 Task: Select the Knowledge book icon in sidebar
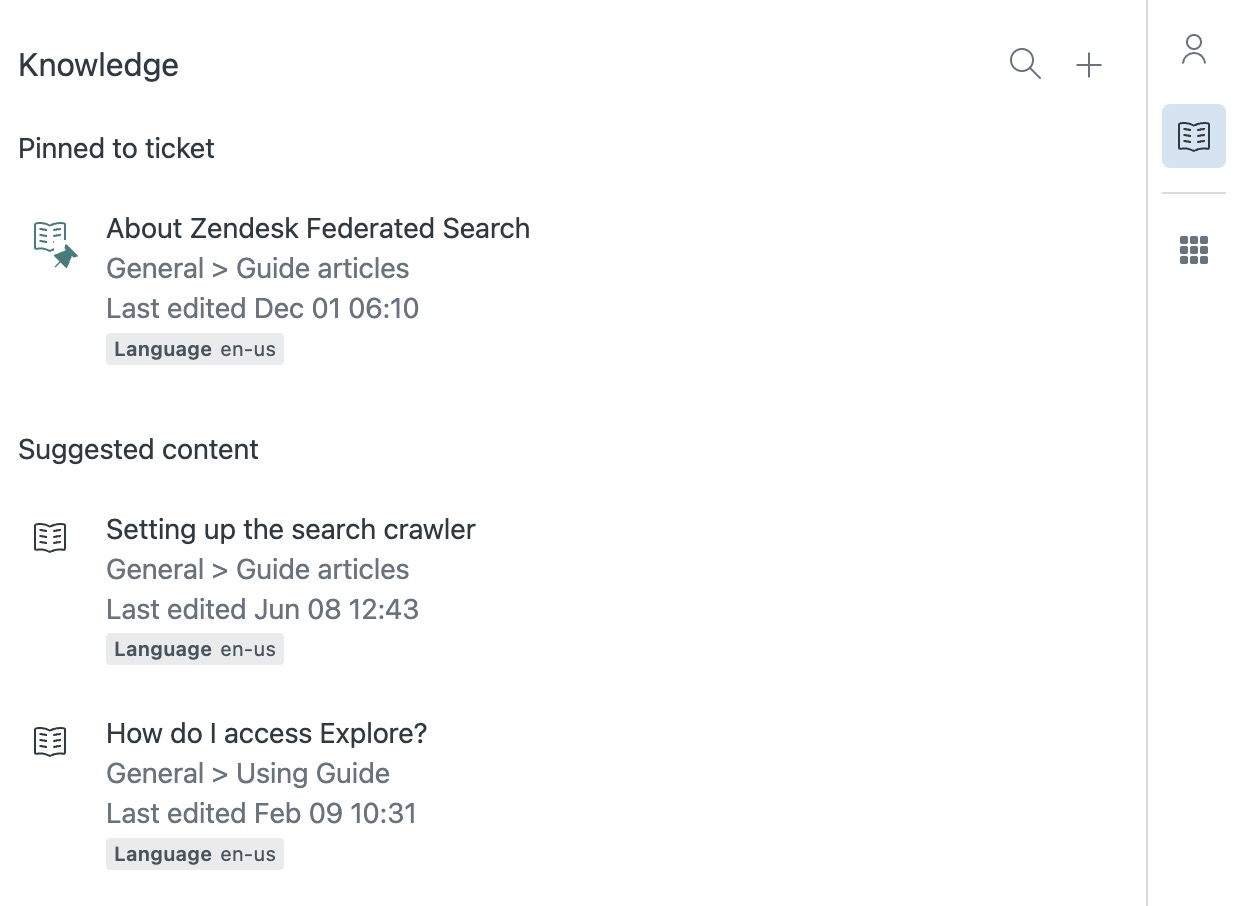pos(1193,136)
